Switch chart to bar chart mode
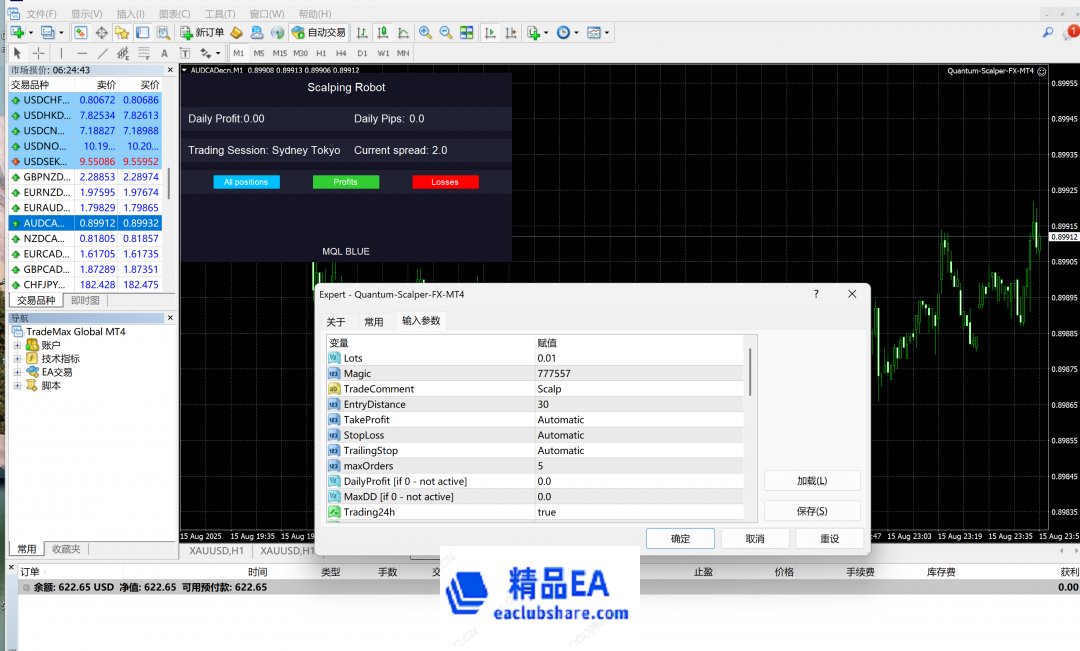The height and width of the screenshot is (651, 1080). click(362, 32)
